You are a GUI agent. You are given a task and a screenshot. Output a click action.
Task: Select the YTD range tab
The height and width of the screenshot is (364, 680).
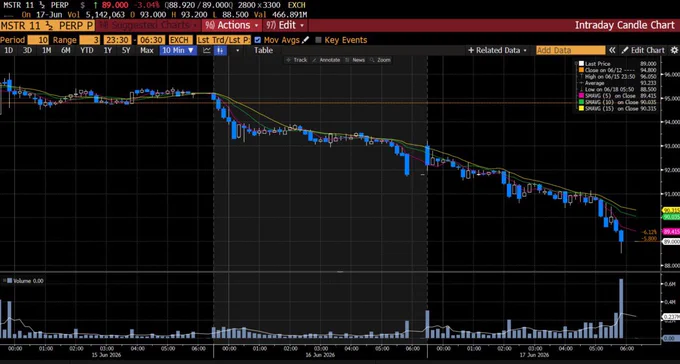click(87, 50)
